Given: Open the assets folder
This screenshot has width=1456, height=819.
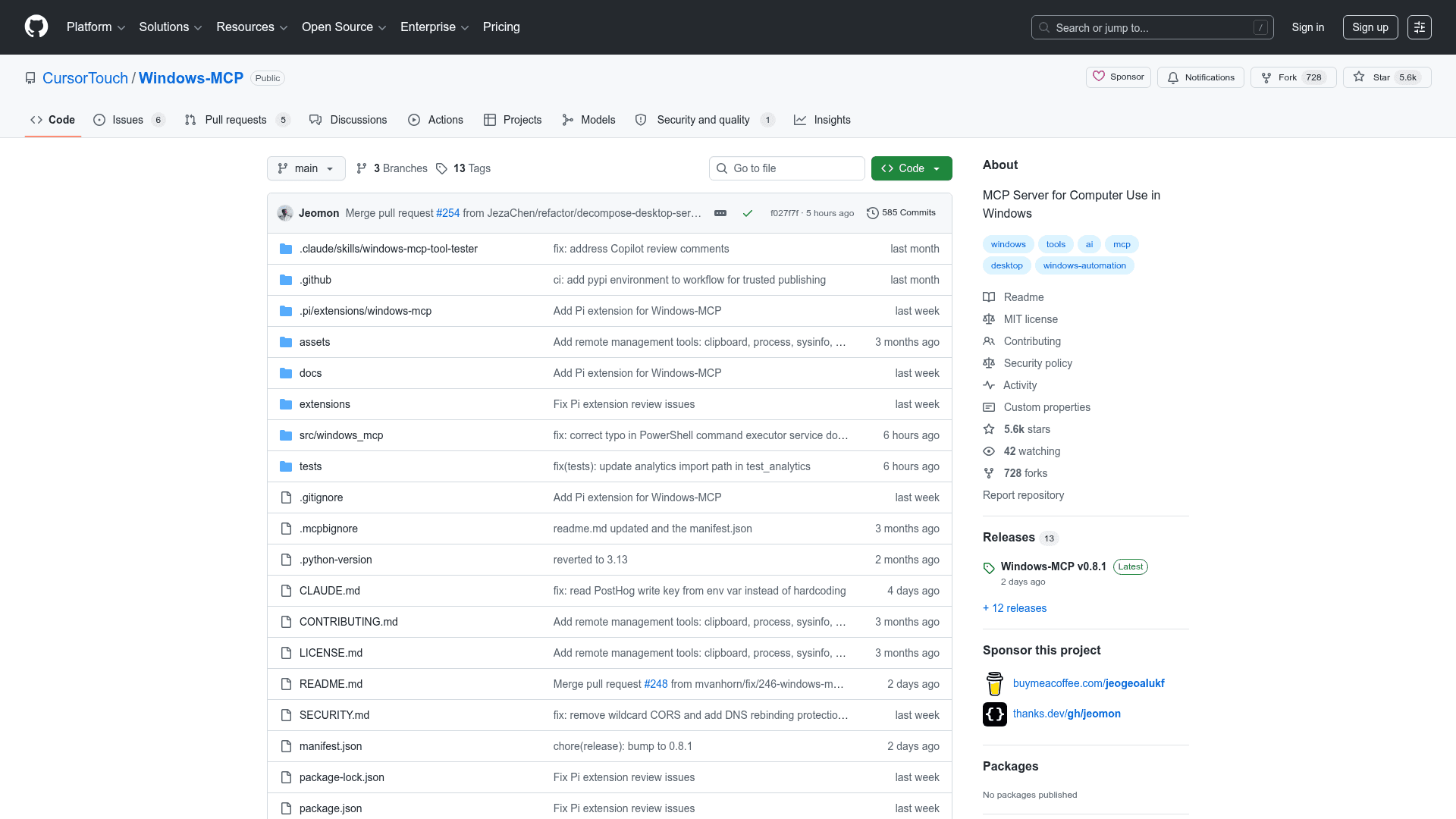Looking at the screenshot, I should pyautogui.click(x=315, y=342).
